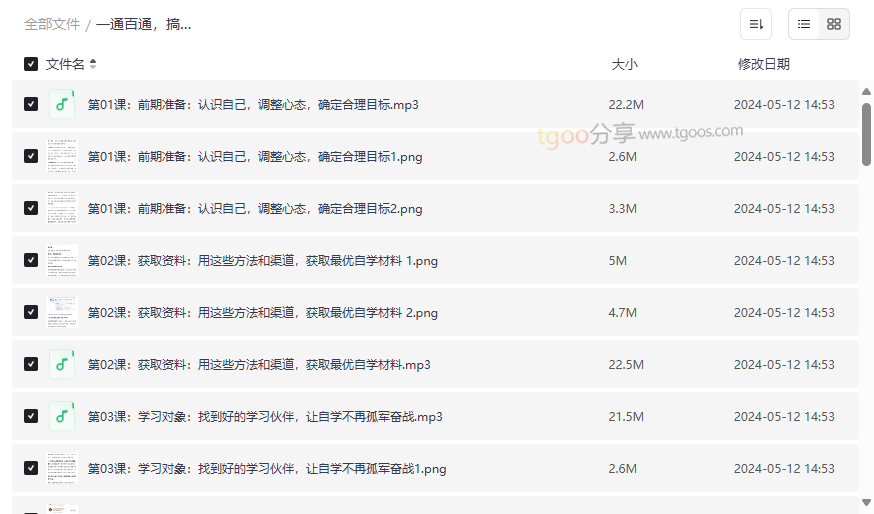Open the sort order button

(756, 24)
